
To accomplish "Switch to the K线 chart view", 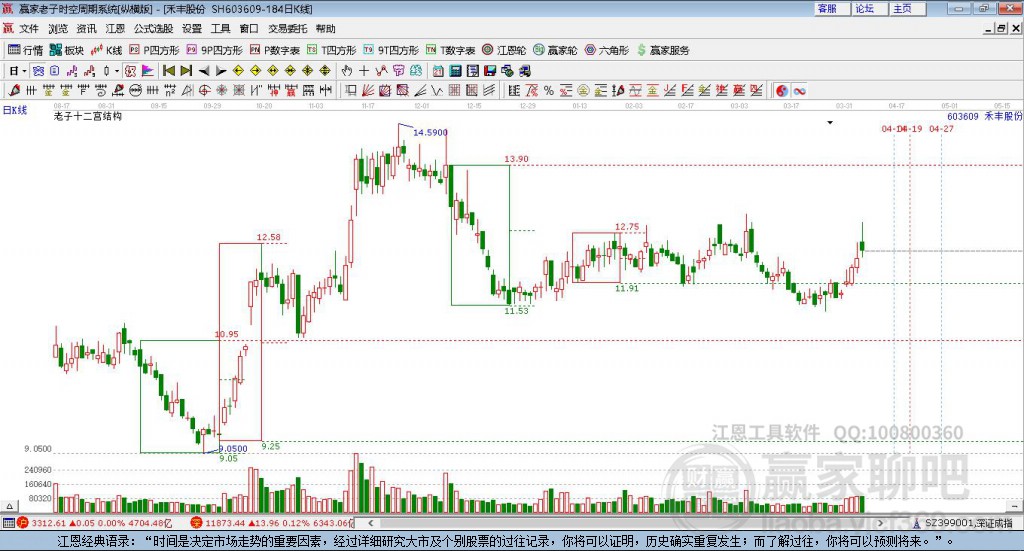I will coord(106,50).
